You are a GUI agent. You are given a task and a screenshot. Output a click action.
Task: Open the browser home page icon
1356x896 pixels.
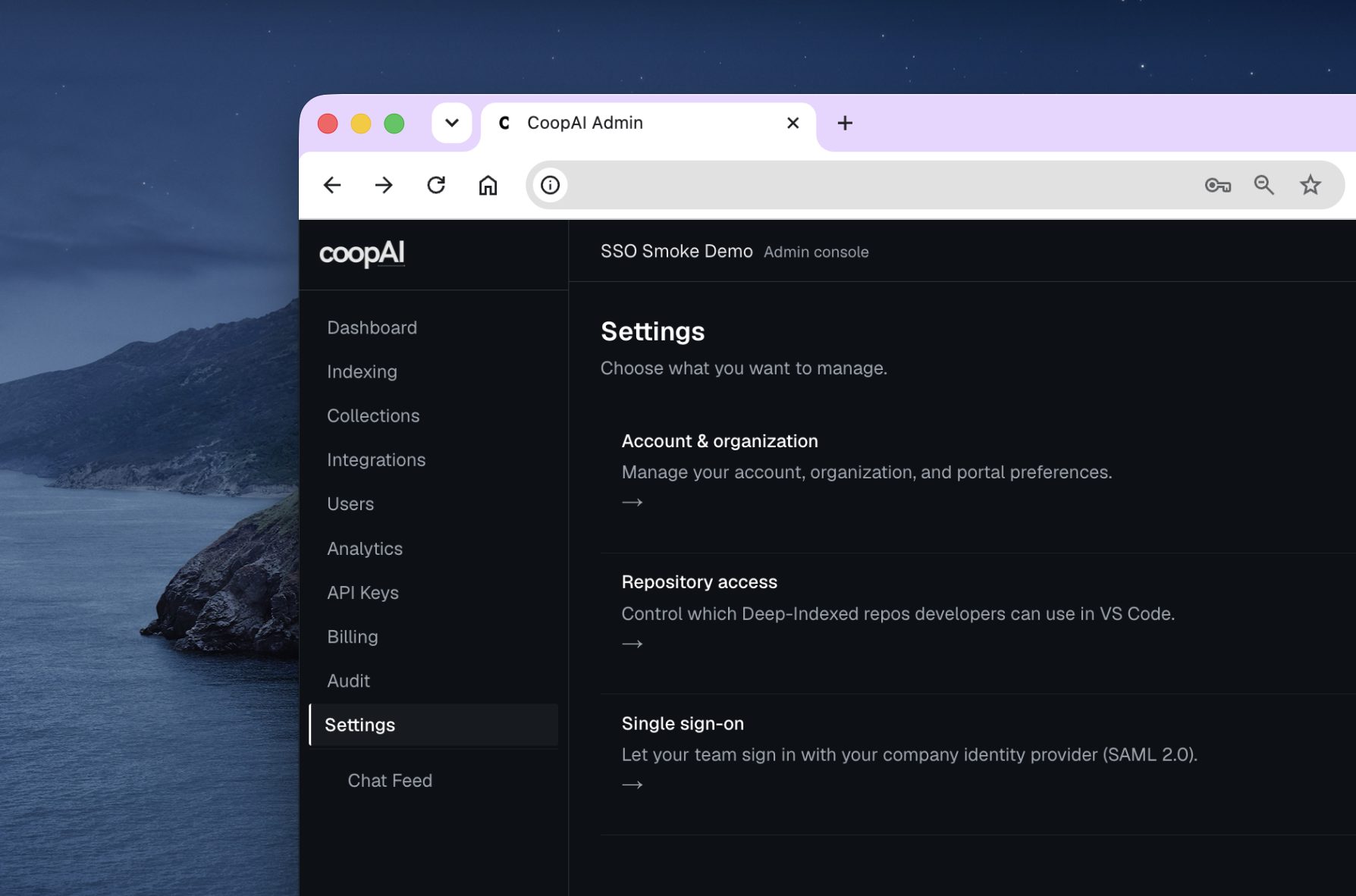click(x=488, y=185)
